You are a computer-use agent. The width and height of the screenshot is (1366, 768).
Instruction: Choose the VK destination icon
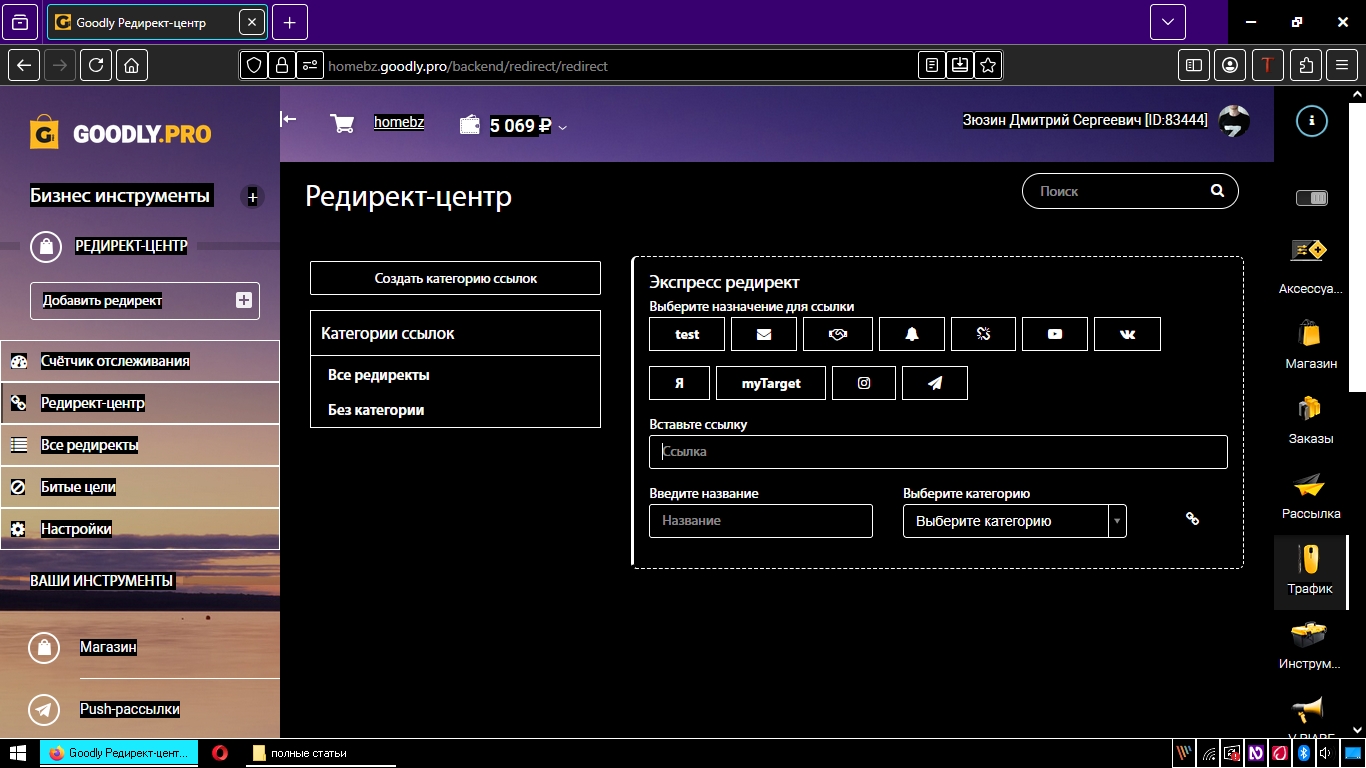pos(1128,334)
